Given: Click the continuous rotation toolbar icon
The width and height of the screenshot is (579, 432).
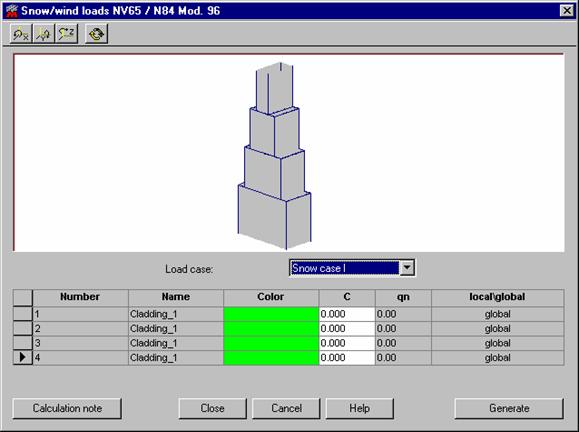Looking at the screenshot, I should 96,34.
